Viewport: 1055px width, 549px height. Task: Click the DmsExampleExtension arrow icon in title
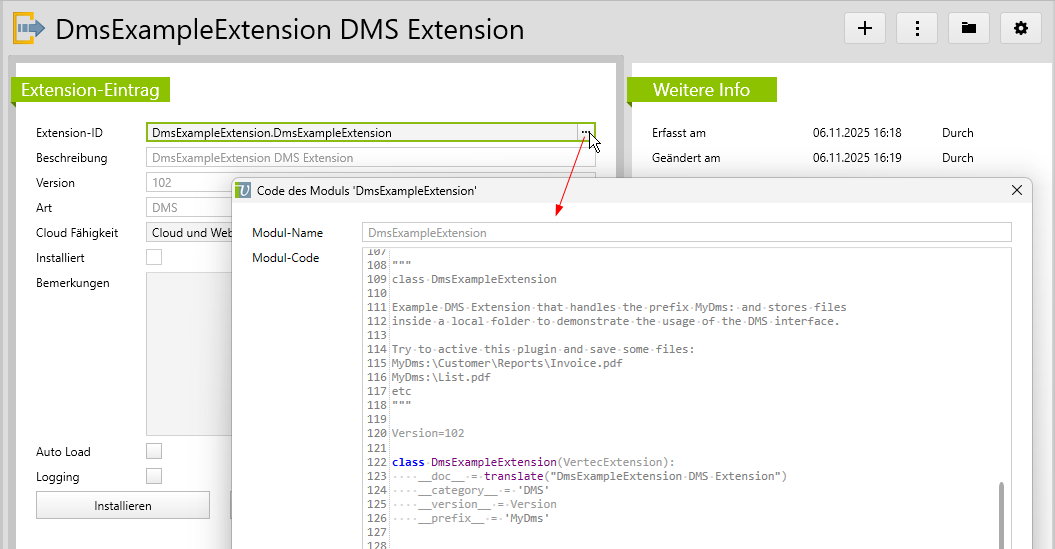point(28,29)
